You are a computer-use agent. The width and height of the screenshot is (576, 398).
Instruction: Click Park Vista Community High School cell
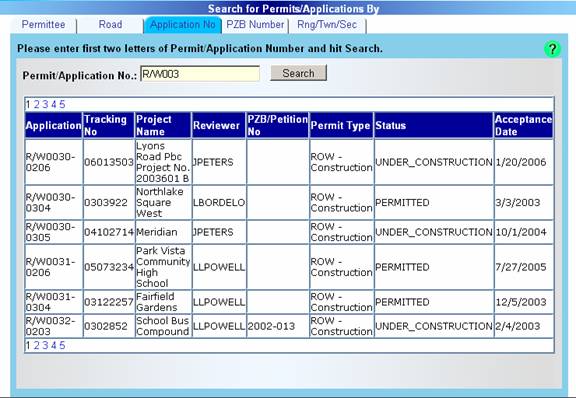(163, 267)
